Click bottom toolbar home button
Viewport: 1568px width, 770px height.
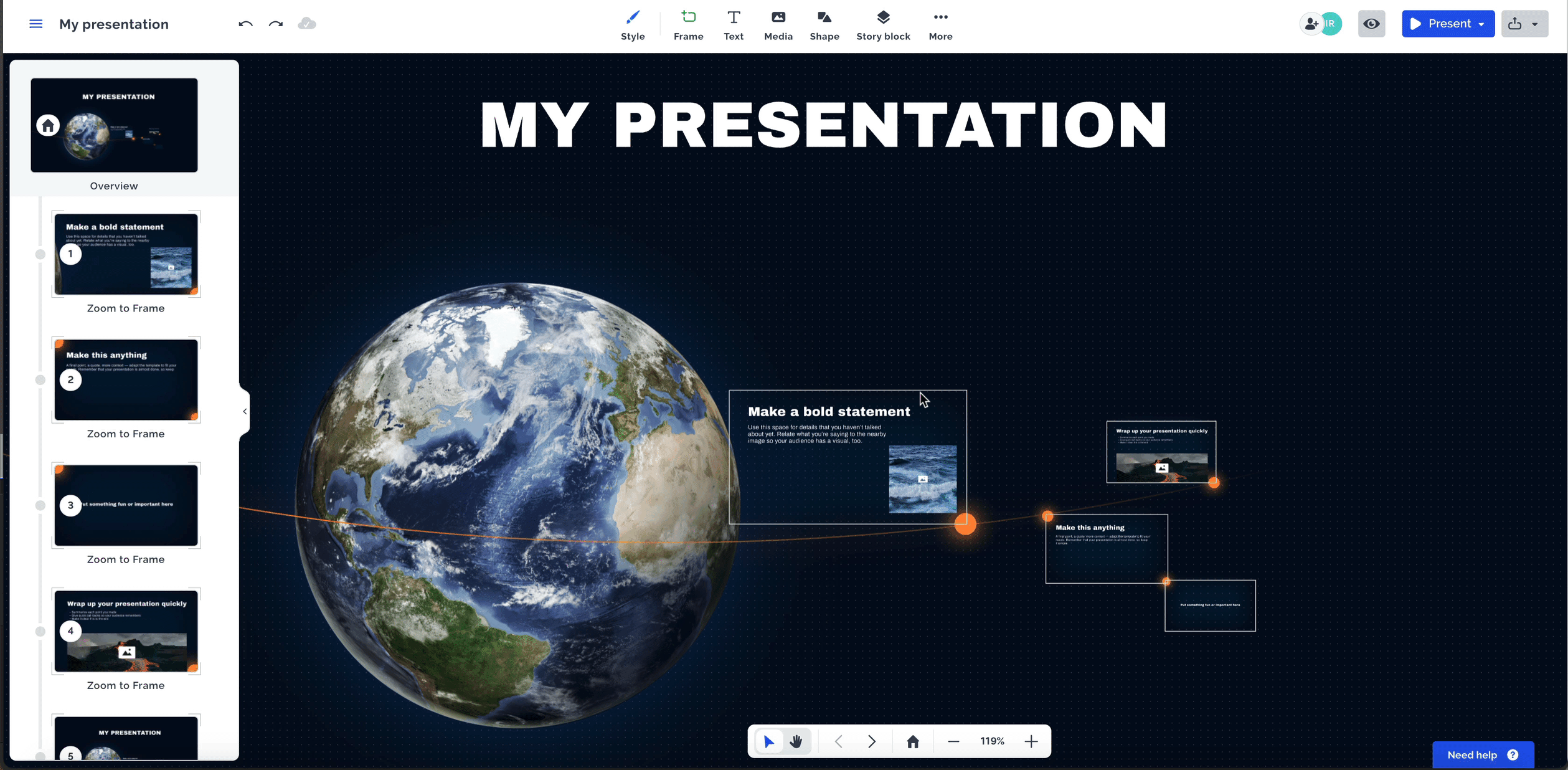(x=913, y=741)
